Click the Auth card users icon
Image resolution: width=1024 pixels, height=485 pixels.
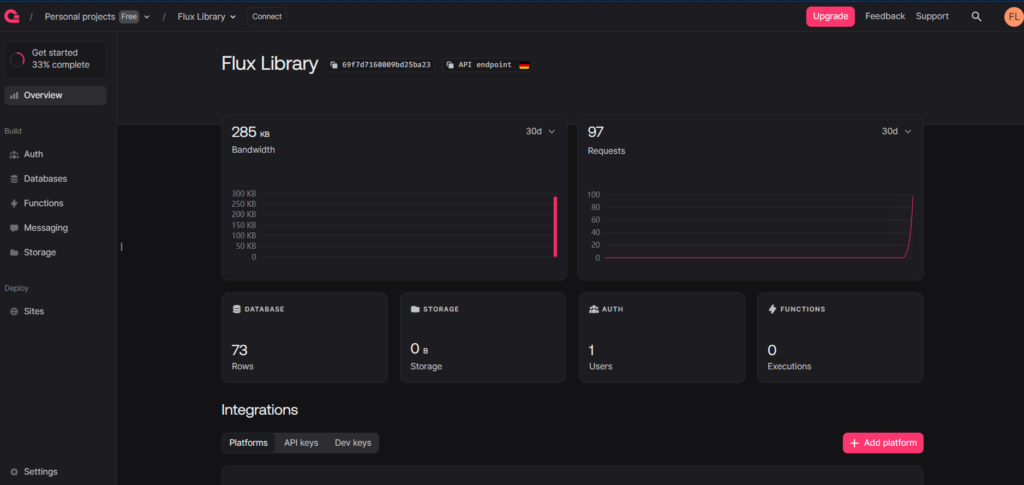(x=594, y=309)
